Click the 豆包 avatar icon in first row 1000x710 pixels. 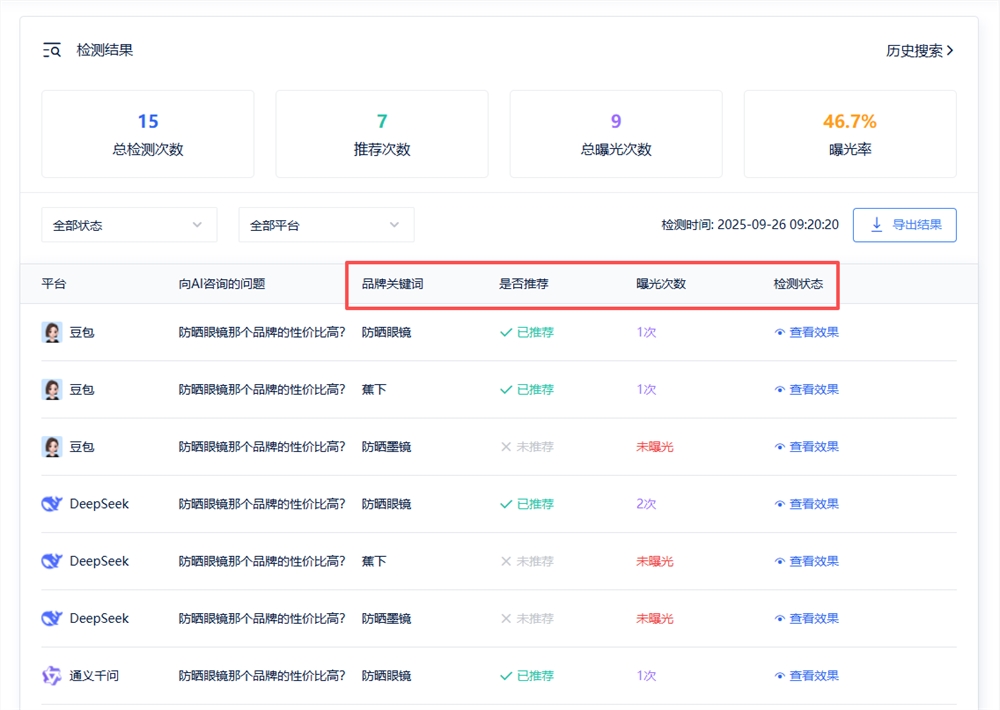(x=51, y=331)
